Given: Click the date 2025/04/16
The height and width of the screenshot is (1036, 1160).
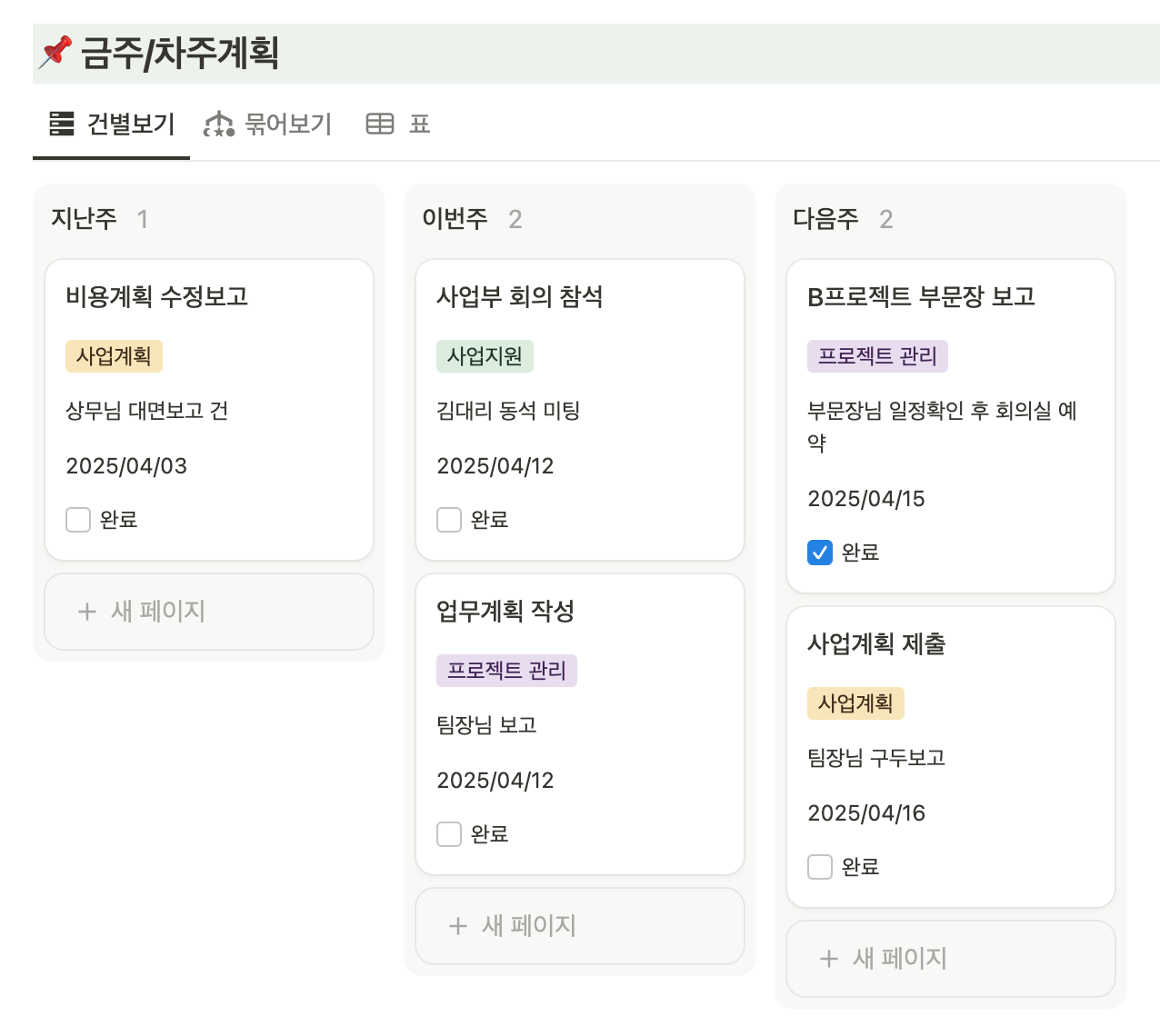Looking at the screenshot, I should tap(866, 813).
